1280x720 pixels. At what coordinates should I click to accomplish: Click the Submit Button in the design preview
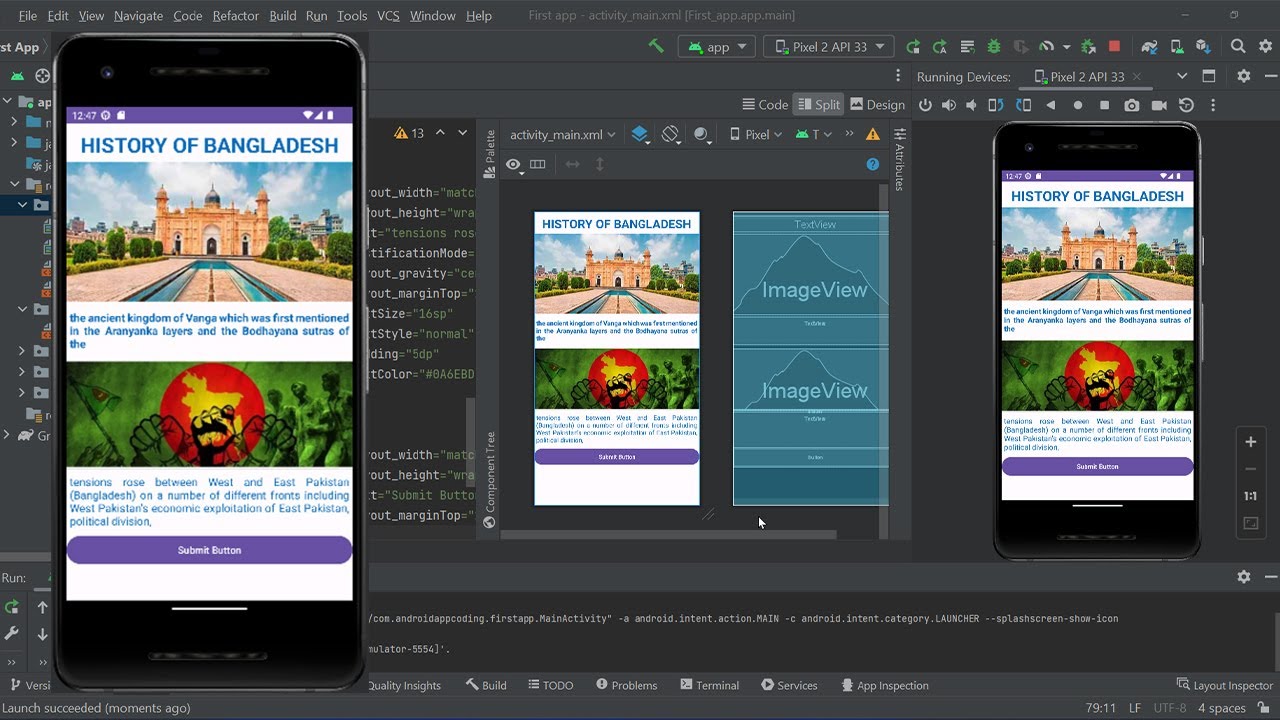617,457
